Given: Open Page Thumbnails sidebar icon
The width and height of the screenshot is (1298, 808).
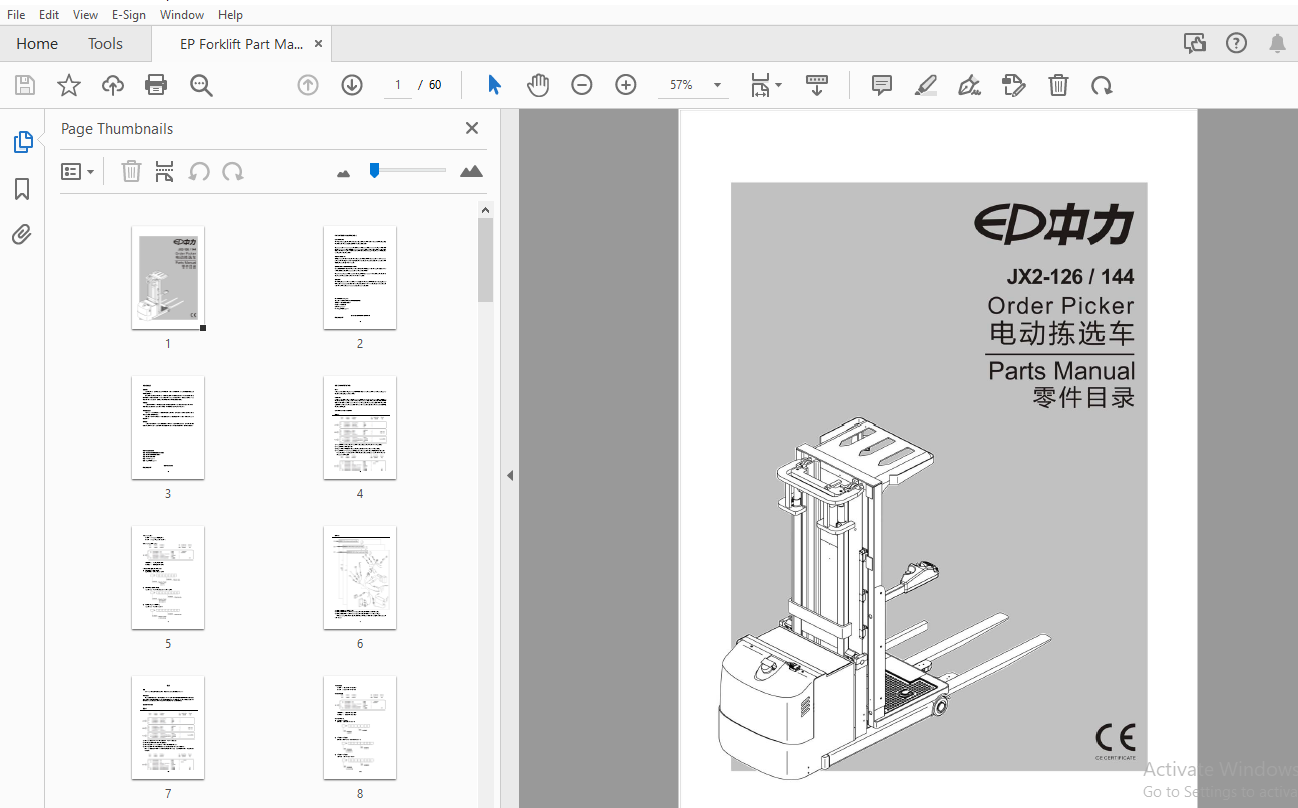Looking at the screenshot, I should pos(22,142).
